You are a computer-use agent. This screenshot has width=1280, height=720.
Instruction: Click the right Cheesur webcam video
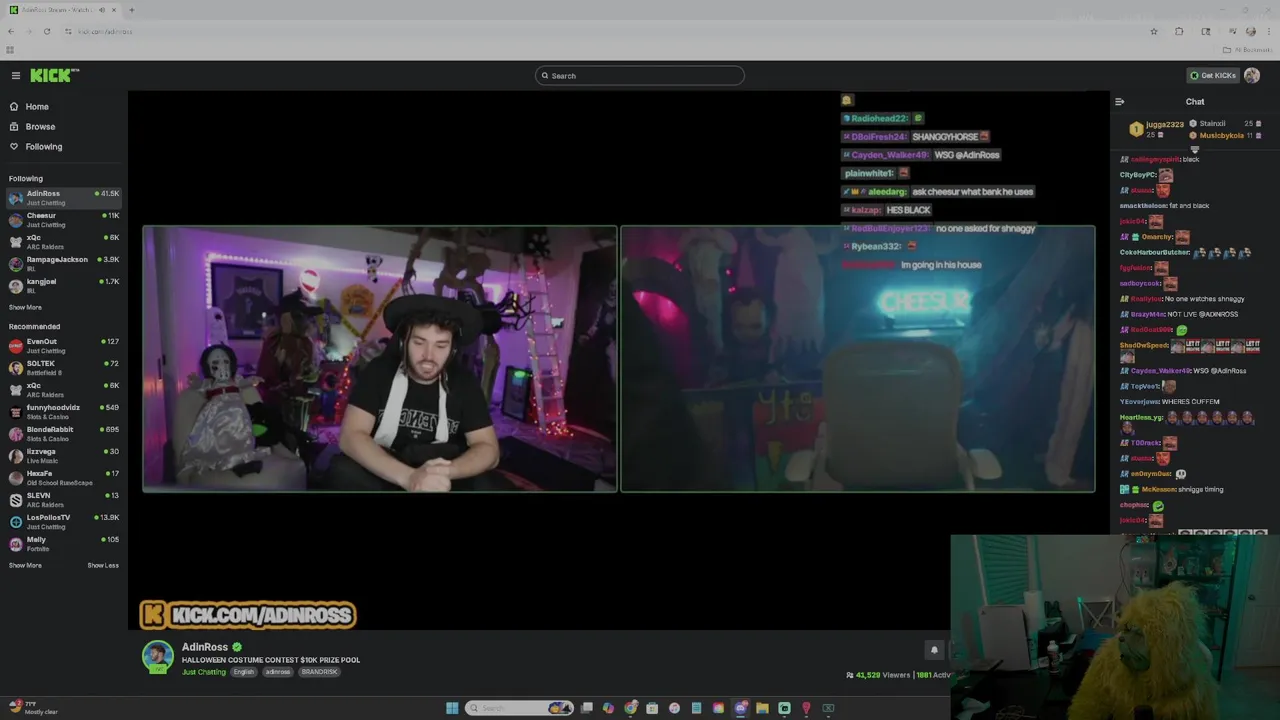858,359
